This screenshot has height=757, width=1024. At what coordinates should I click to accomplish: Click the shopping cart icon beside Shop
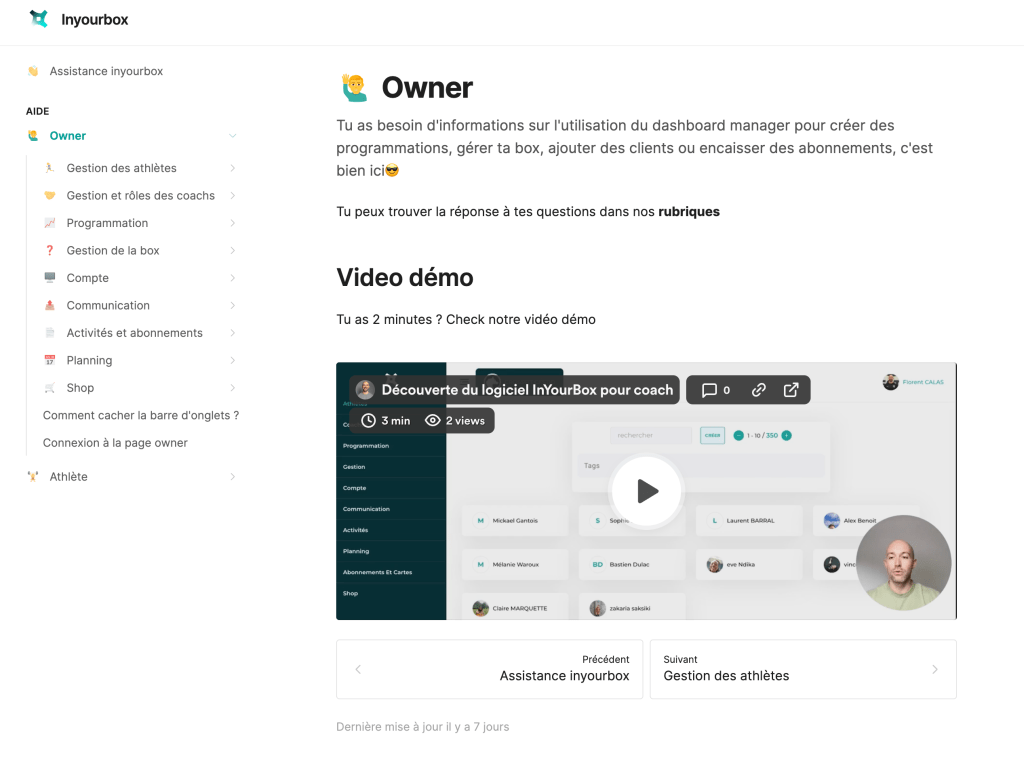tap(50, 388)
